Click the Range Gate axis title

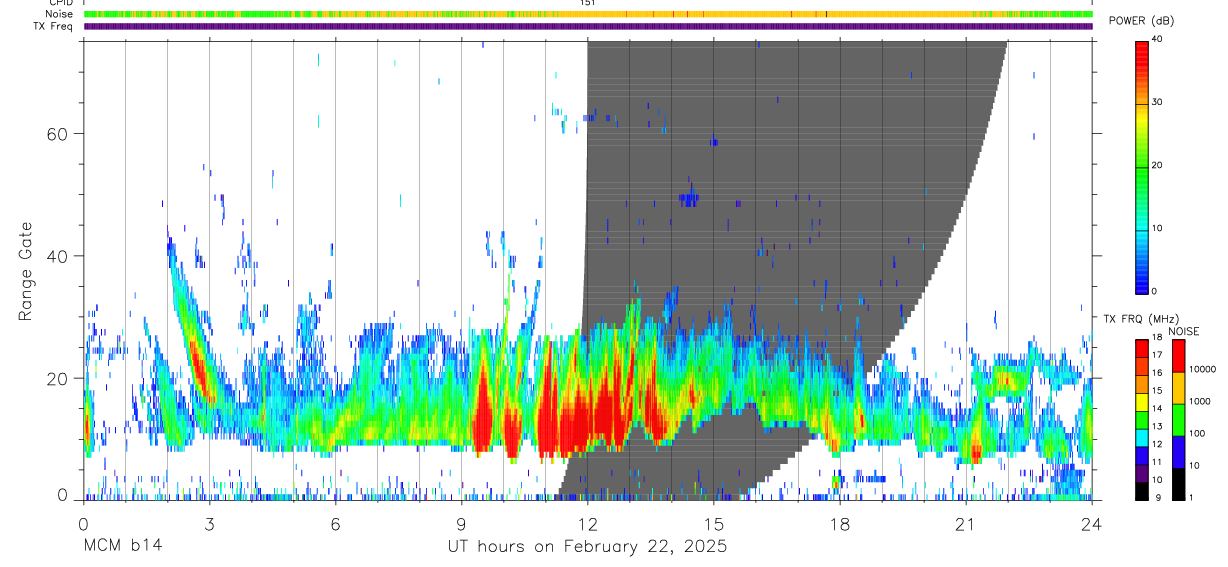[26, 272]
